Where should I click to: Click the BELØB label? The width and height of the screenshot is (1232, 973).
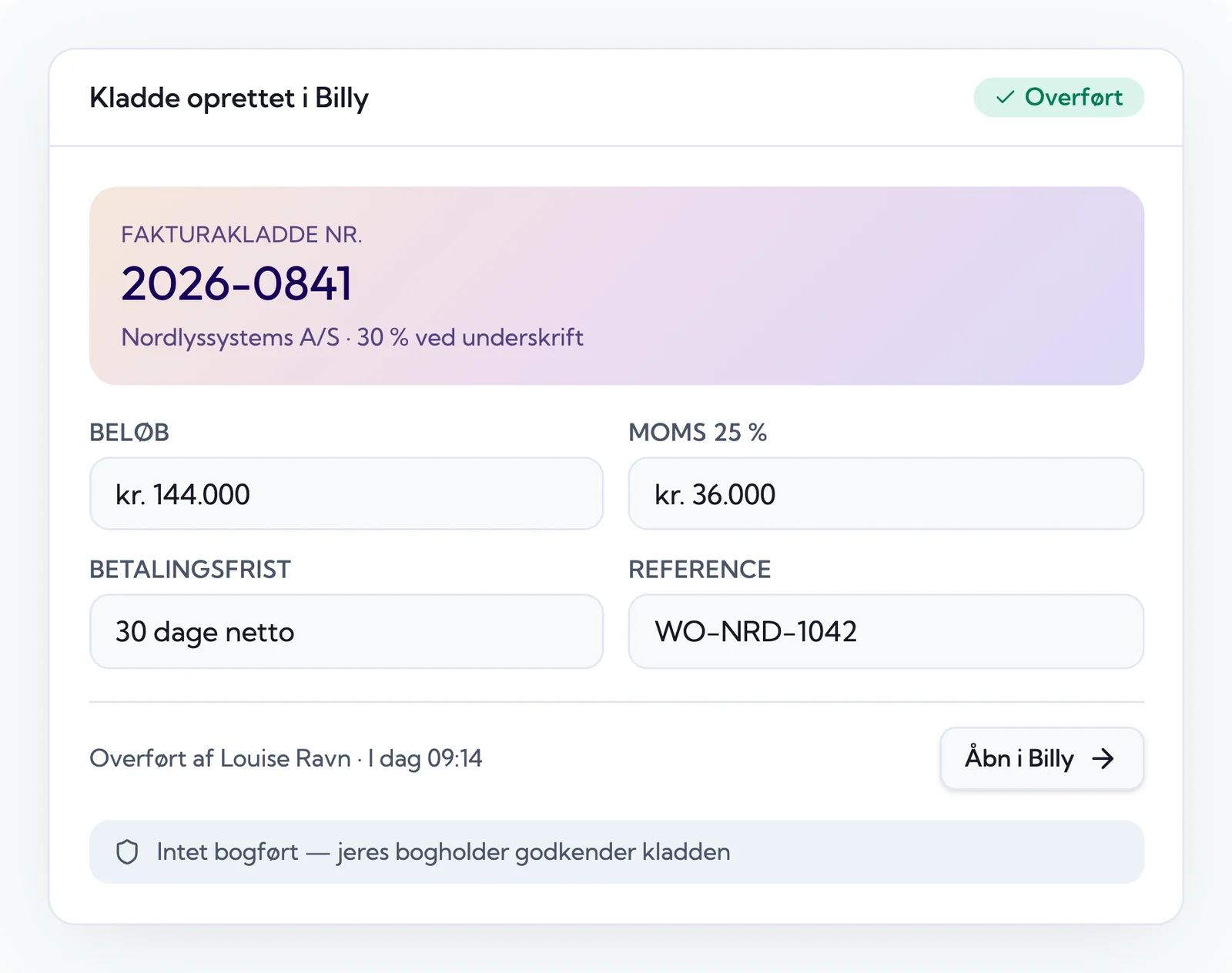tap(129, 433)
